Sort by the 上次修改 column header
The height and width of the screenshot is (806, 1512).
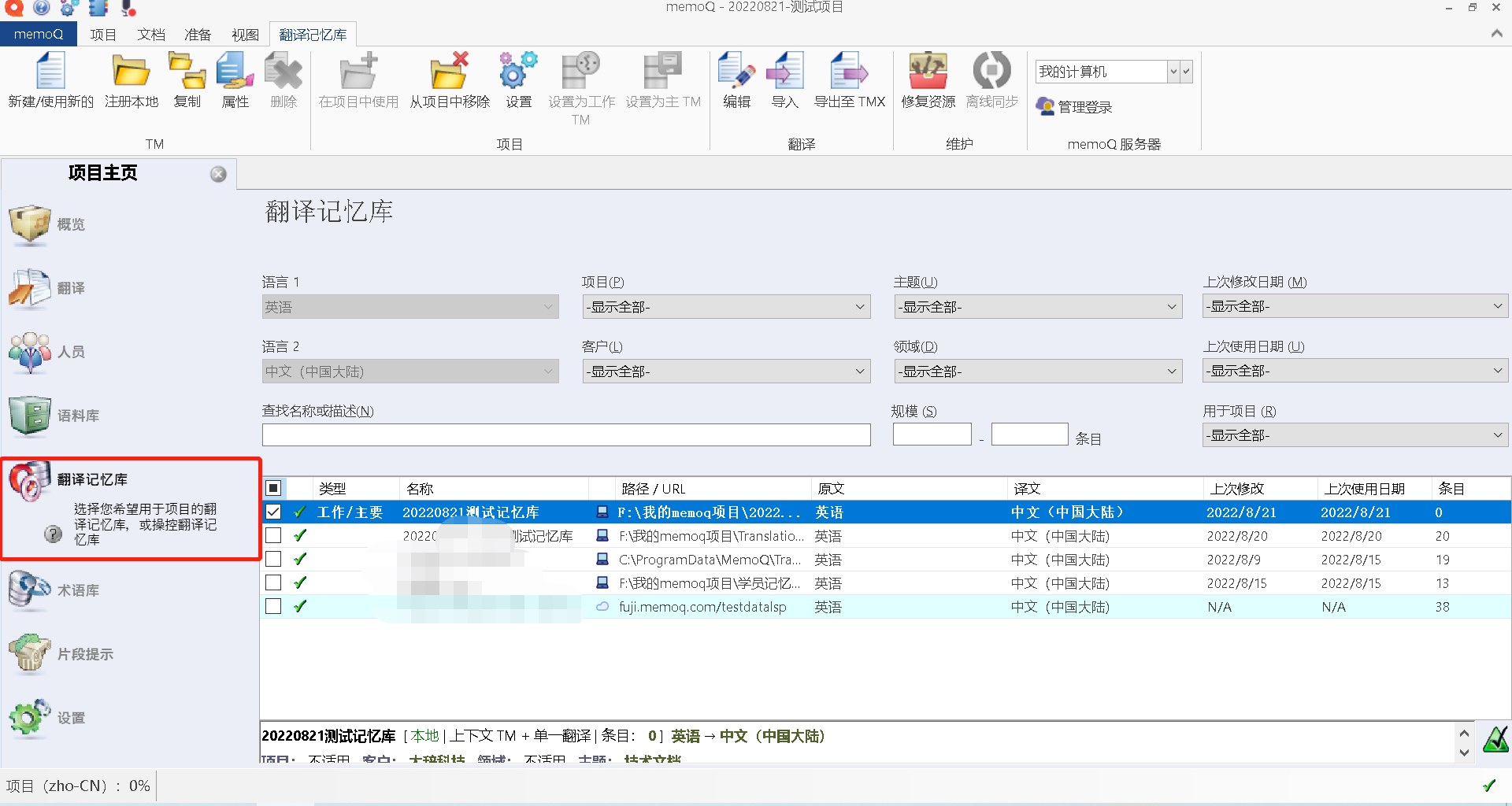[x=1260, y=488]
